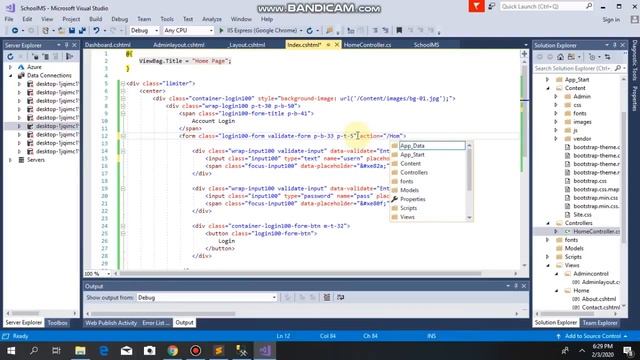This screenshot has width=640, height=360.
Task: Click the Save All toolbar icon
Action: click(82, 31)
